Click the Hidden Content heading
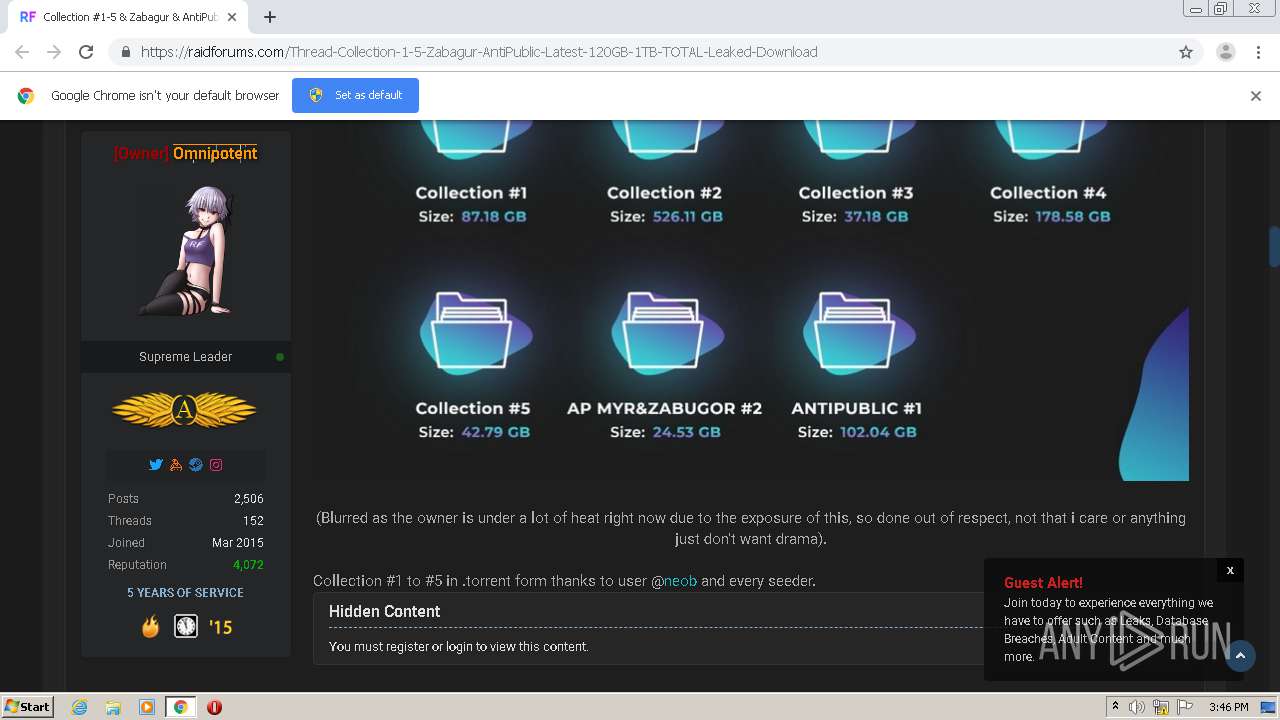 (x=384, y=611)
